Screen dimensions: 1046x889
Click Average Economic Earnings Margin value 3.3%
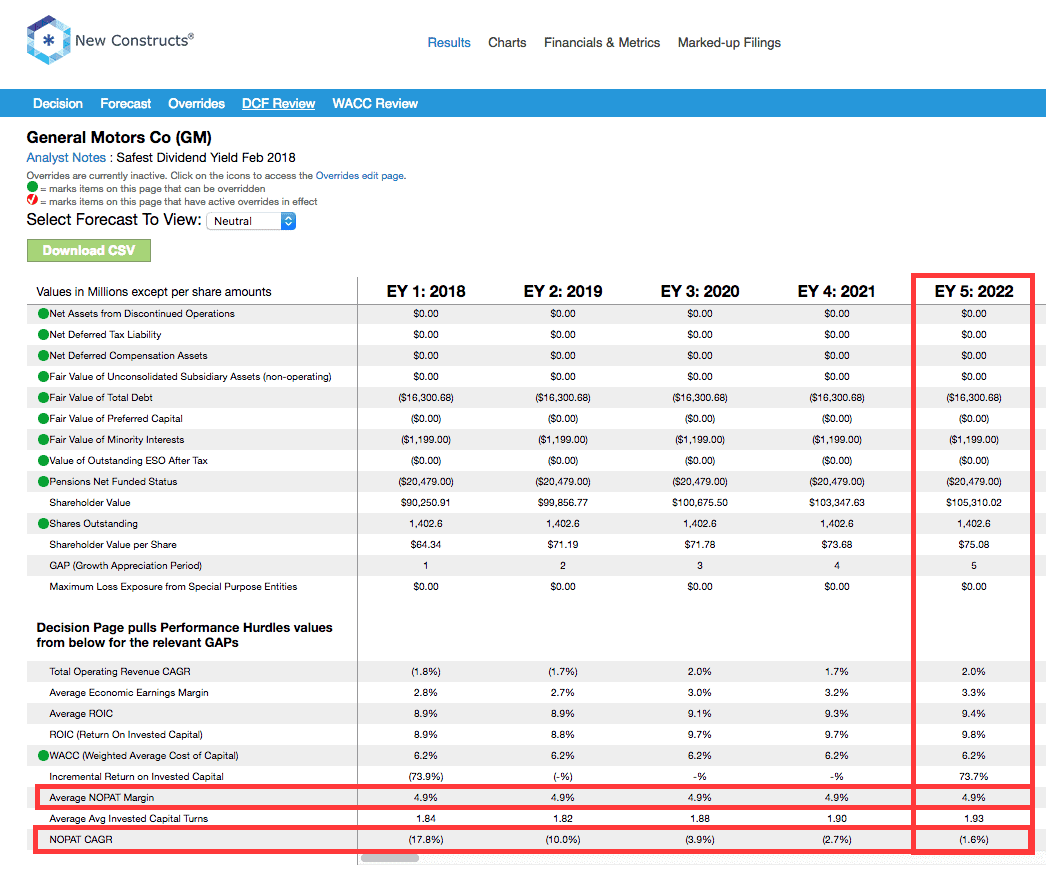pyautogui.click(x=974, y=693)
